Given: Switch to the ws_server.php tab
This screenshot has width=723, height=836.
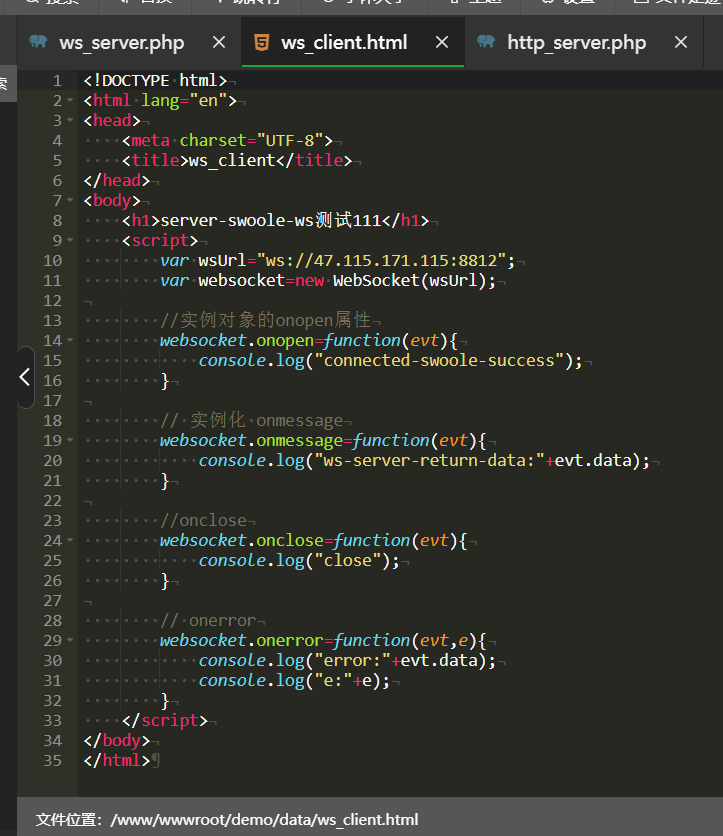Looking at the screenshot, I should (x=122, y=43).
